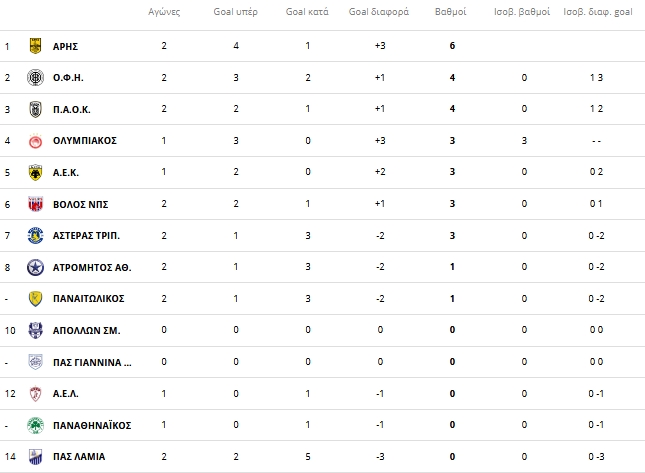Select the ΠΑΣ ΛΑΜΙΑ team badge
645x473 pixels.
point(35,457)
